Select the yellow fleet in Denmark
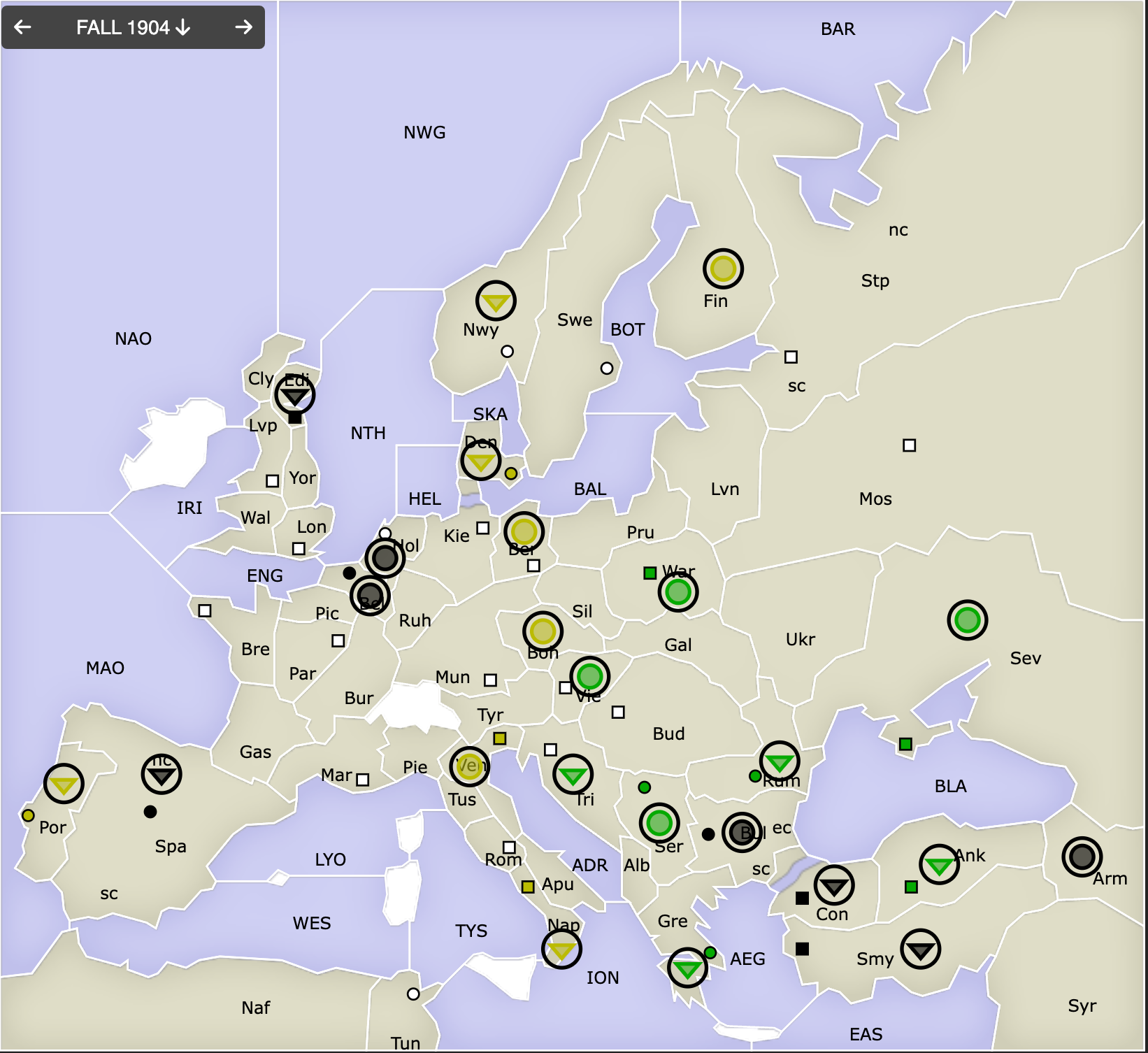This screenshot has width=1148, height=1053. pos(480,461)
